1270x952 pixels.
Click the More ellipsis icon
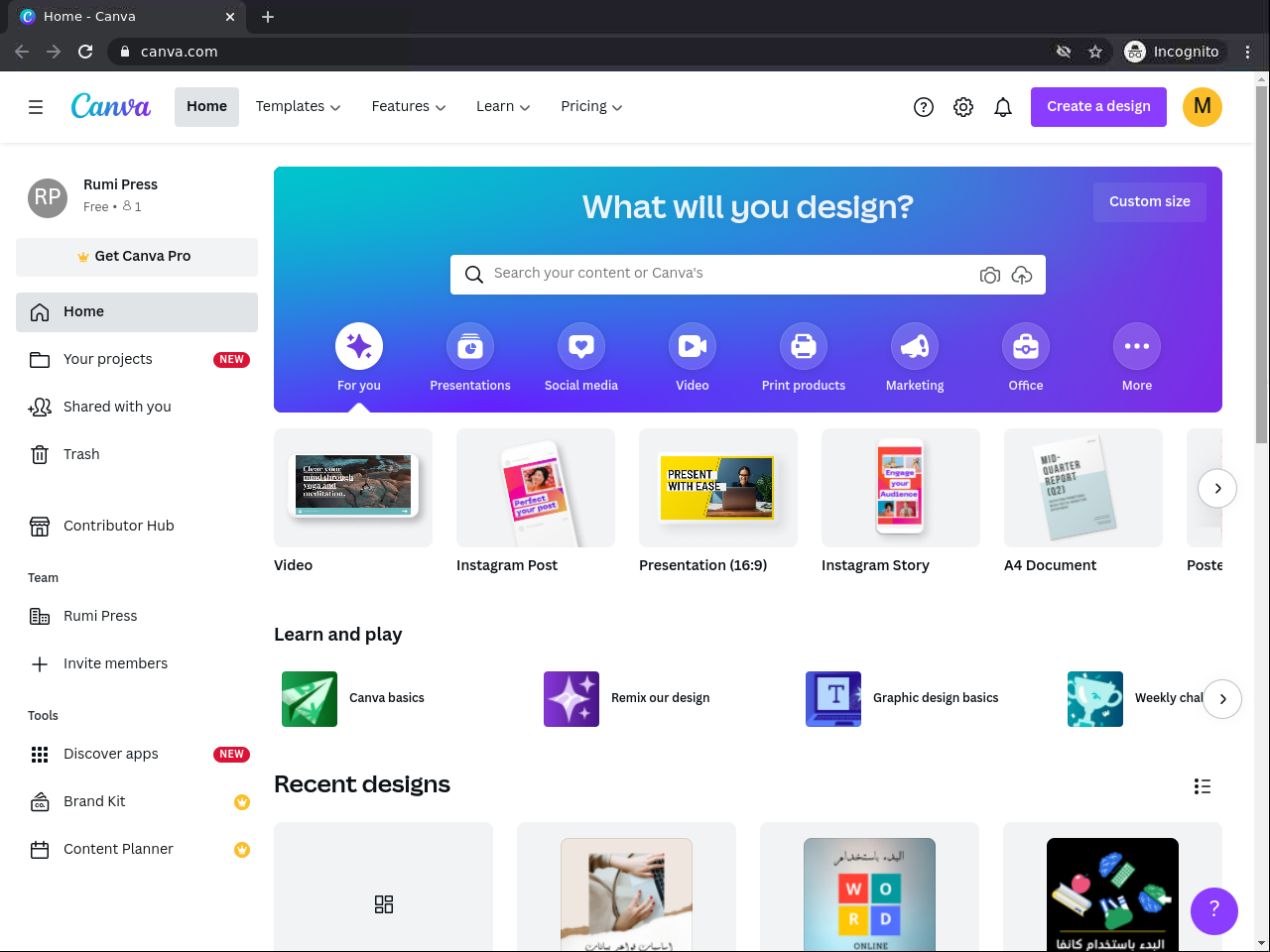[1137, 346]
